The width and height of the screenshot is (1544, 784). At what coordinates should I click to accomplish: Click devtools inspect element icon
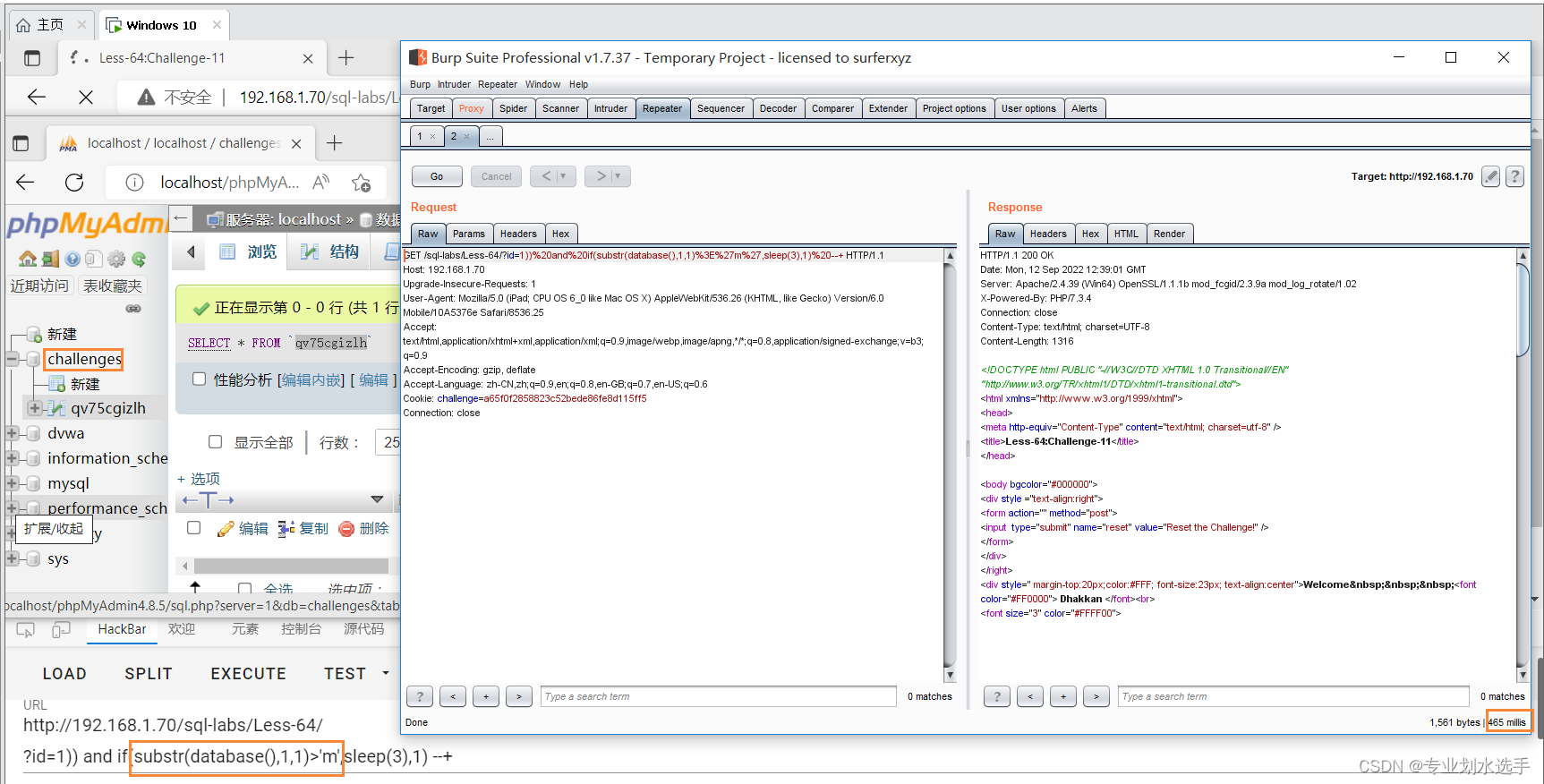coord(26,630)
